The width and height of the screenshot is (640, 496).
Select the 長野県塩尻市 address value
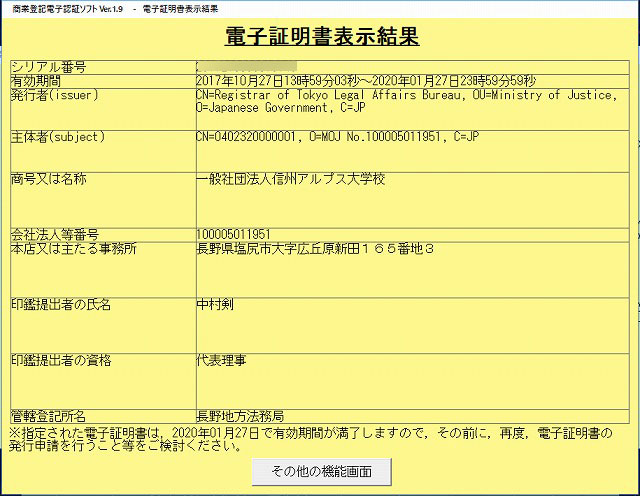(315, 247)
